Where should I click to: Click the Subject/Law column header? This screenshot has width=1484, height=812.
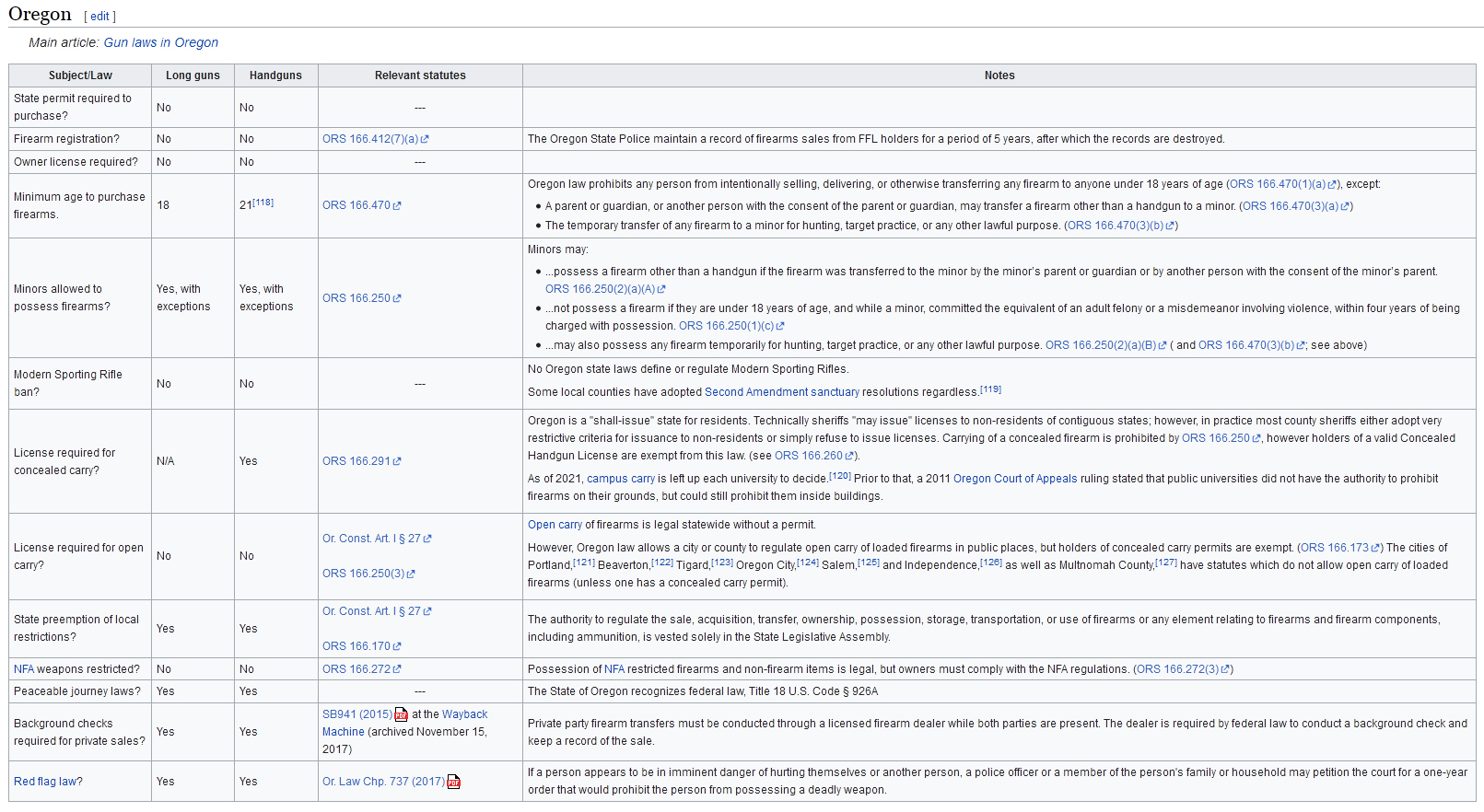point(80,75)
